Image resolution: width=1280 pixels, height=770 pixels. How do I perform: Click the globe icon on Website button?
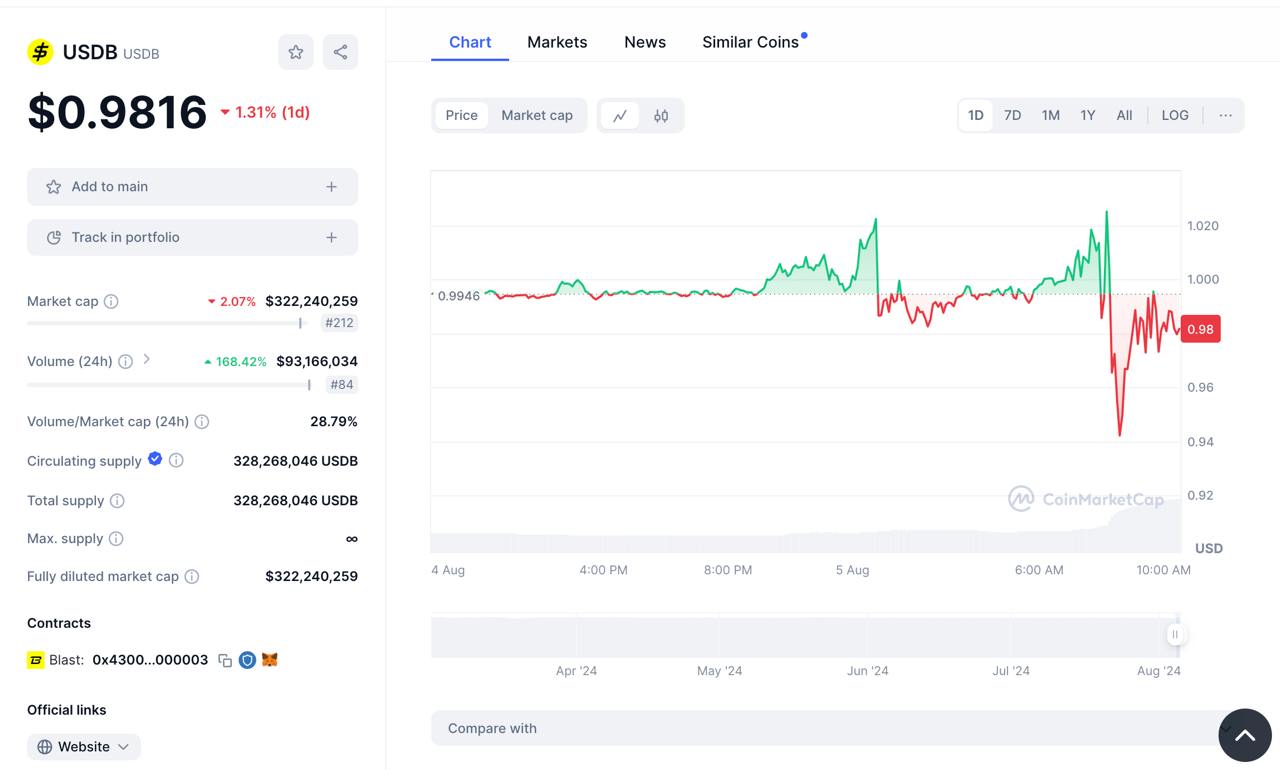pyautogui.click(x=45, y=747)
